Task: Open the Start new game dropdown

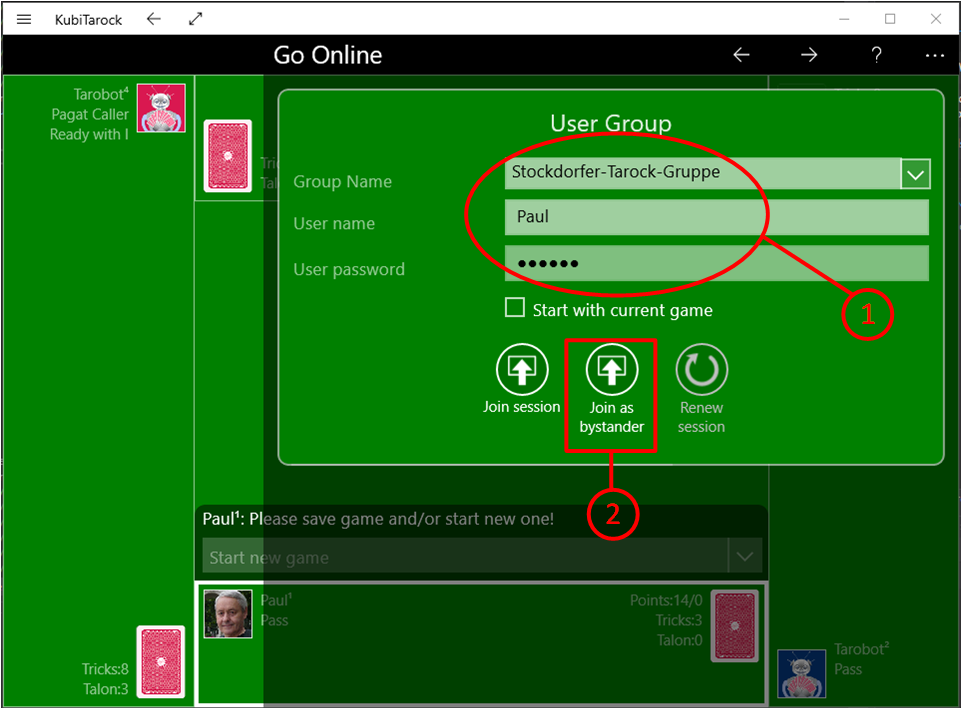Action: click(744, 556)
